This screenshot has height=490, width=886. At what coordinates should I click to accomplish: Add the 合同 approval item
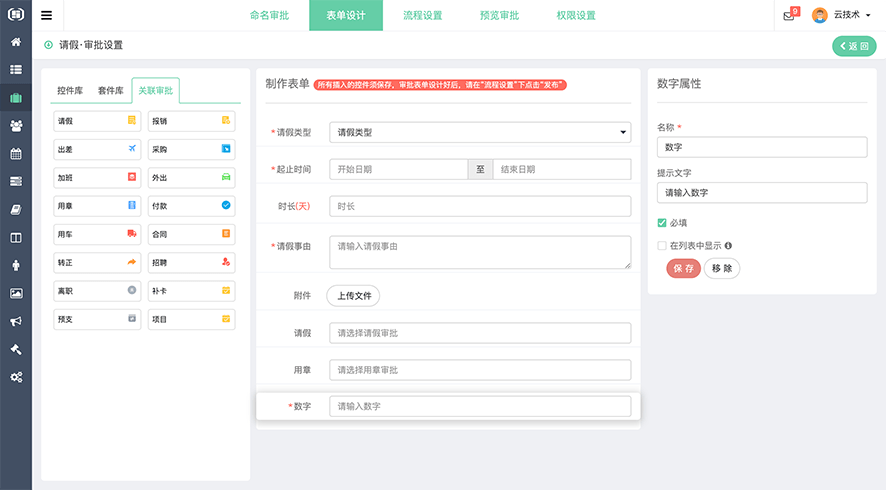pos(191,234)
